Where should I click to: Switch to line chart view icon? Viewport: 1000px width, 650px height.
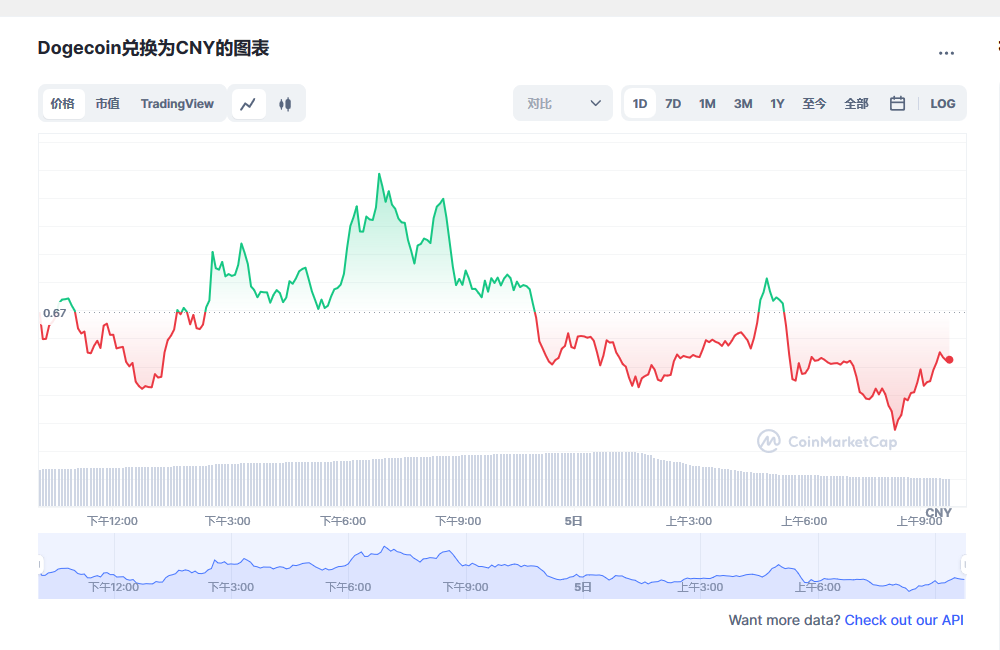coord(249,104)
